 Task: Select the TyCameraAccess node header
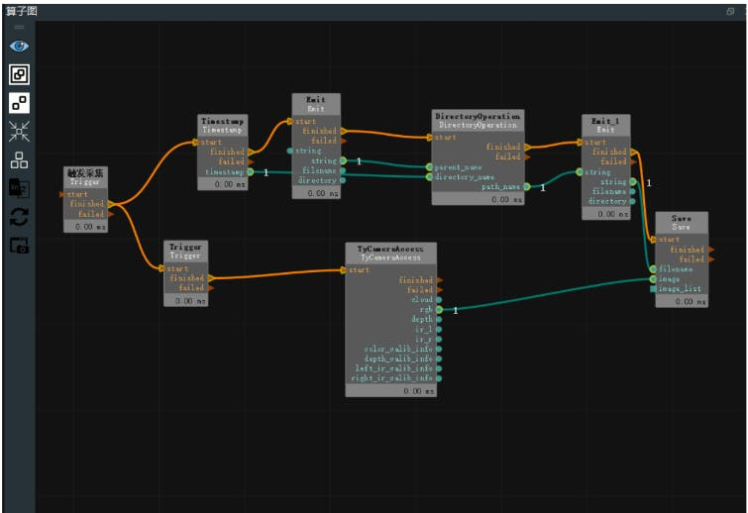[x=391, y=253]
